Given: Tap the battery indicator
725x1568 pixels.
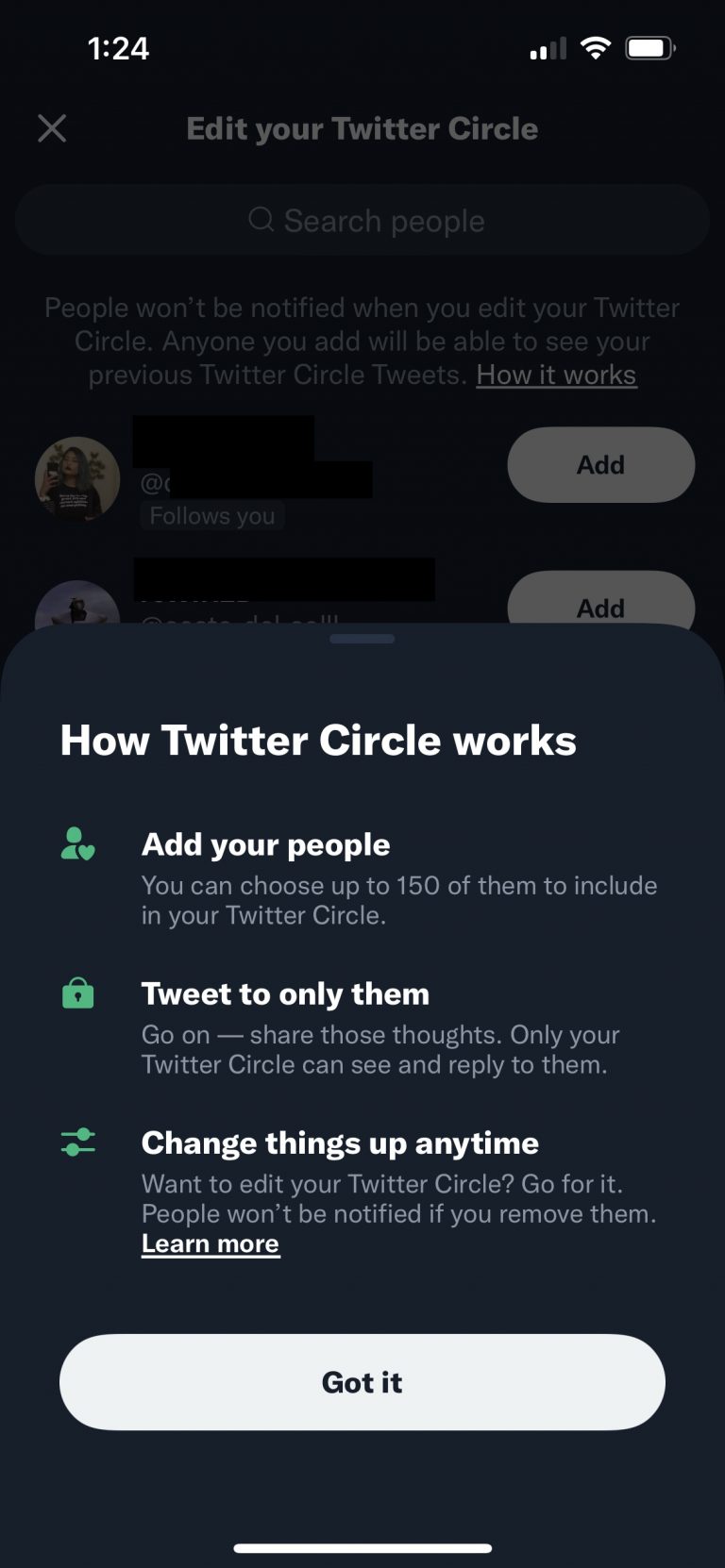Looking at the screenshot, I should point(648,46).
